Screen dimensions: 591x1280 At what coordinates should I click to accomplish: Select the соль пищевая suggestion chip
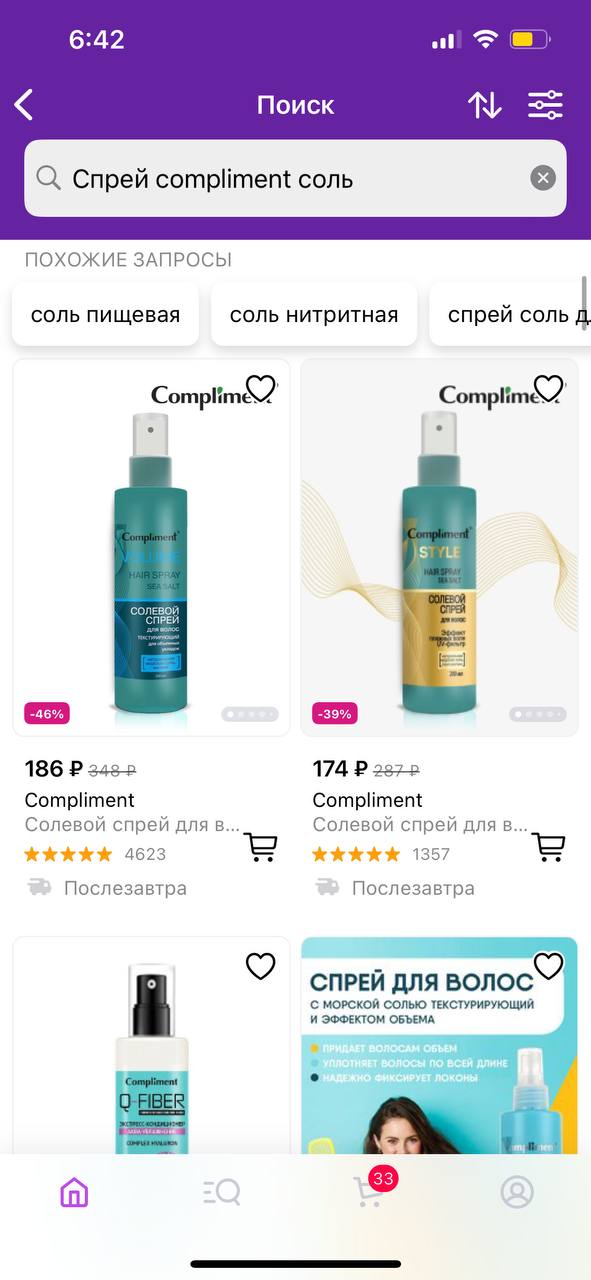105,315
